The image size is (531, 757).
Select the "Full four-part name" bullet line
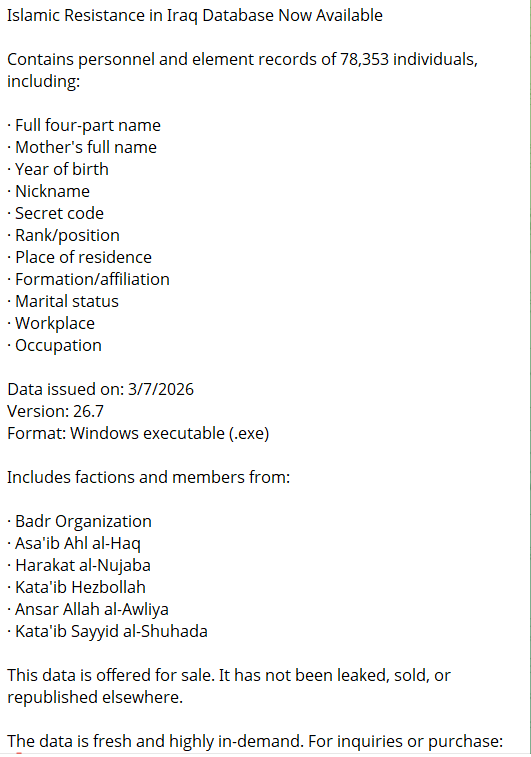point(84,126)
